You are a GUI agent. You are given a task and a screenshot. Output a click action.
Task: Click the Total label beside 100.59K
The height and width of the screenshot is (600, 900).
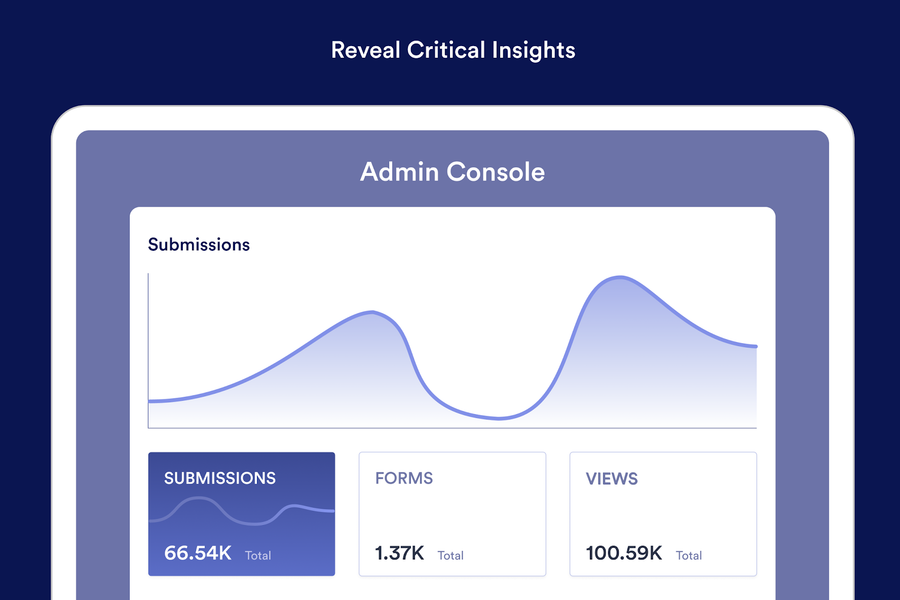[689, 555]
